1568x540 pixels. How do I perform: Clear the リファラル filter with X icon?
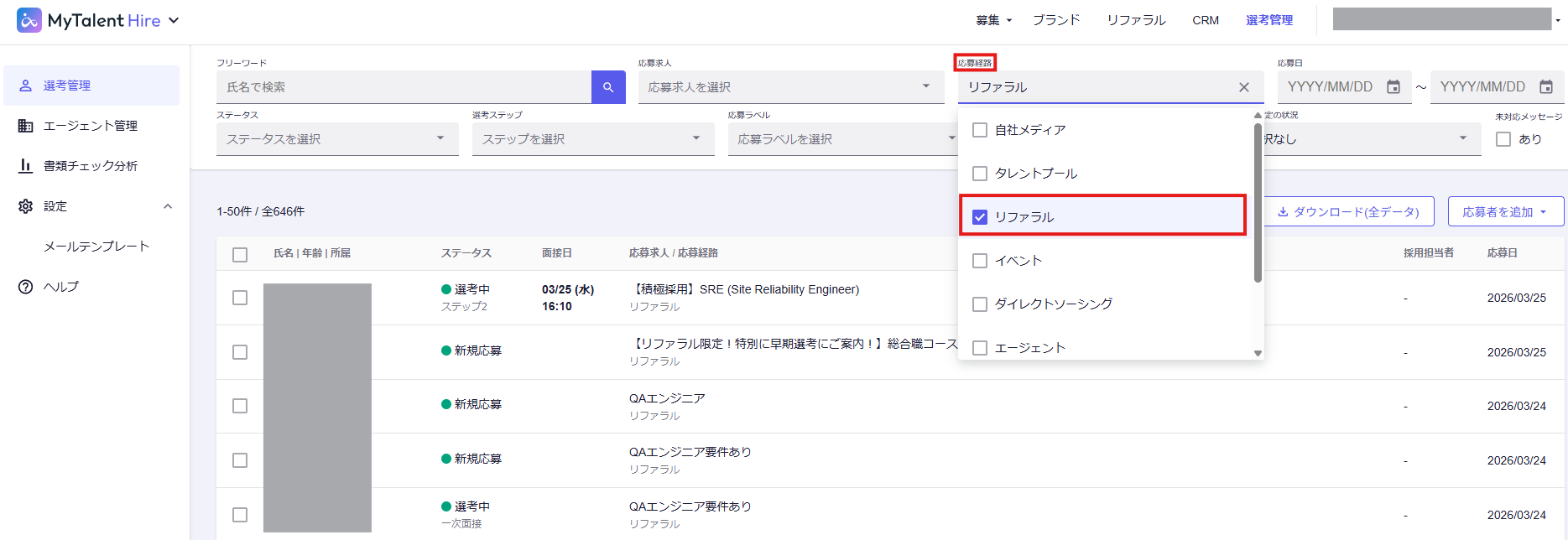(x=1244, y=87)
